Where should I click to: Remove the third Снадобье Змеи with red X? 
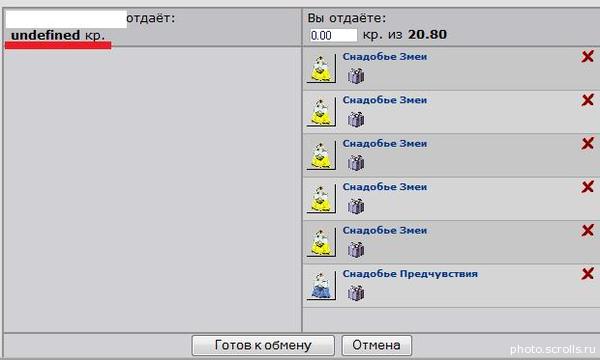pyautogui.click(x=587, y=143)
